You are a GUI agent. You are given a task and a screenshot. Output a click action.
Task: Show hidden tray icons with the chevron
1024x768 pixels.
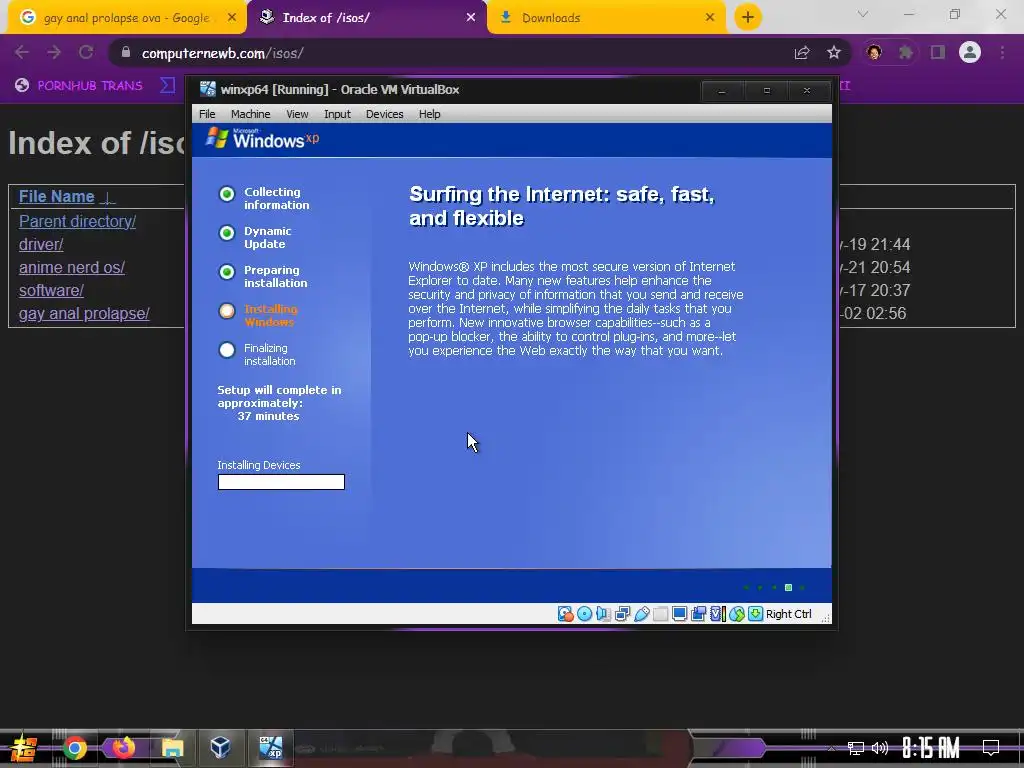pyautogui.click(x=831, y=748)
